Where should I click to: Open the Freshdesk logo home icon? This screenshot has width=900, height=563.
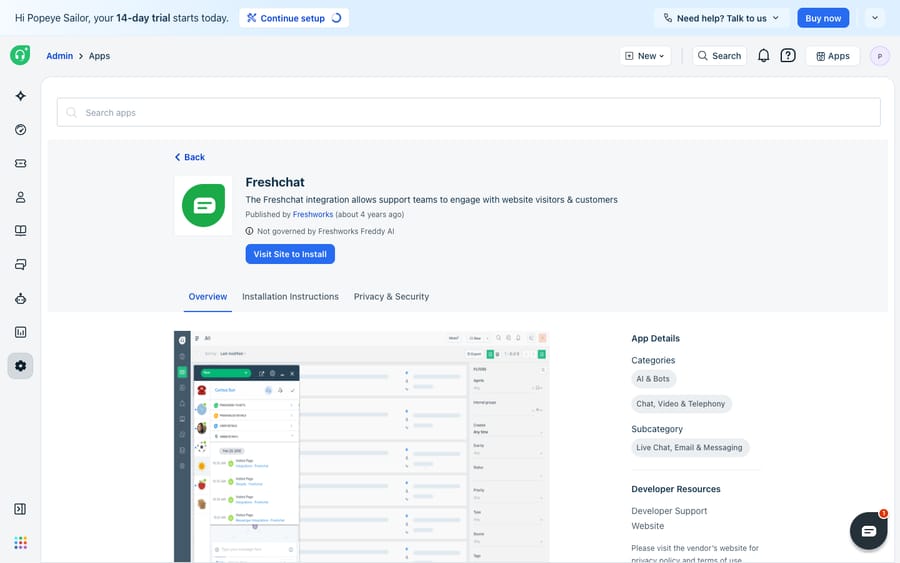20,55
